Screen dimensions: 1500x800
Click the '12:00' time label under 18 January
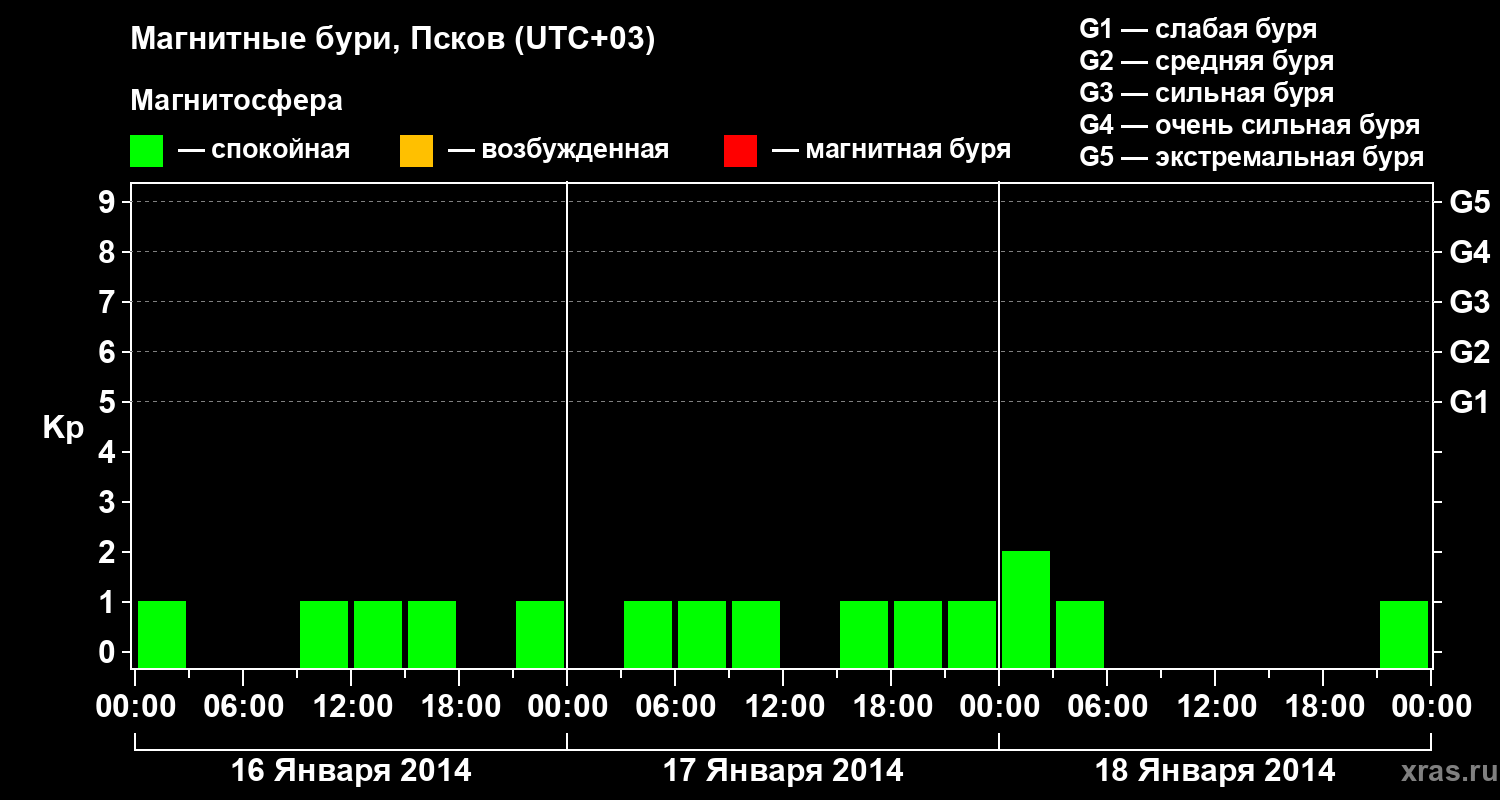(1215, 707)
